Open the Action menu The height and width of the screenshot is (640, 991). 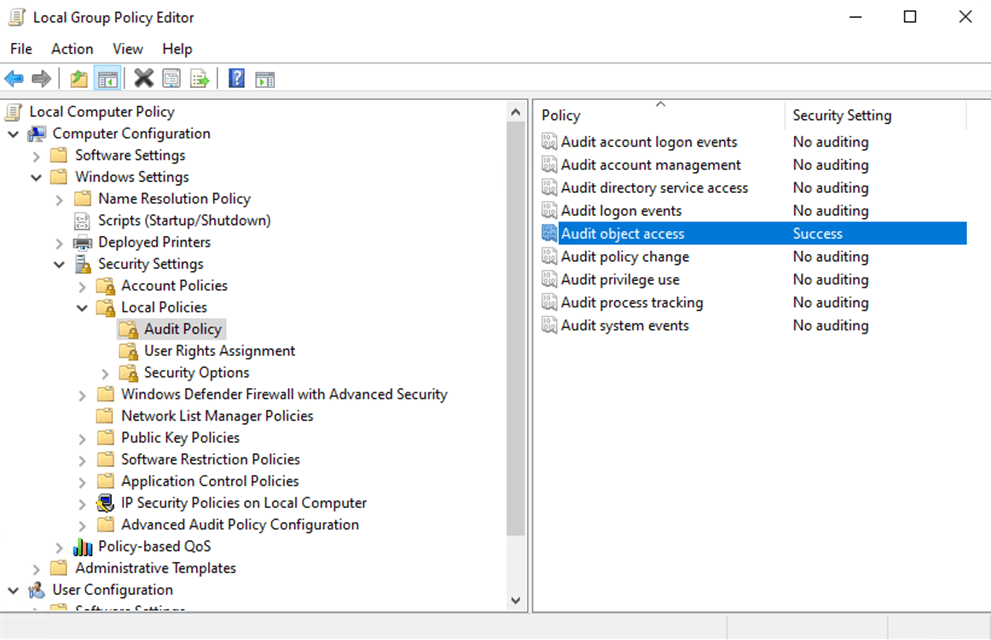pos(72,49)
